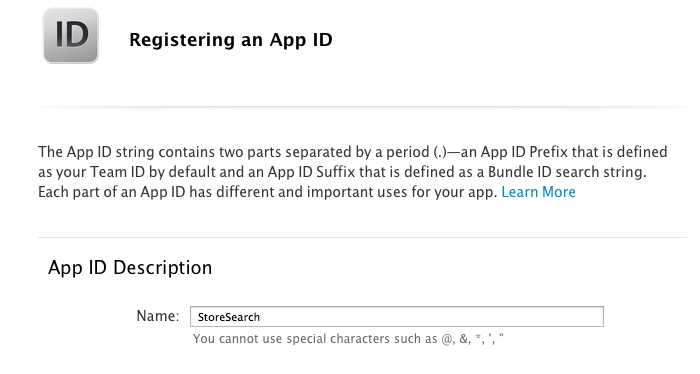Click the StoreSearch text inside Name field
The height and width of the screenshot is (374, 700).
tap(229, 317)
